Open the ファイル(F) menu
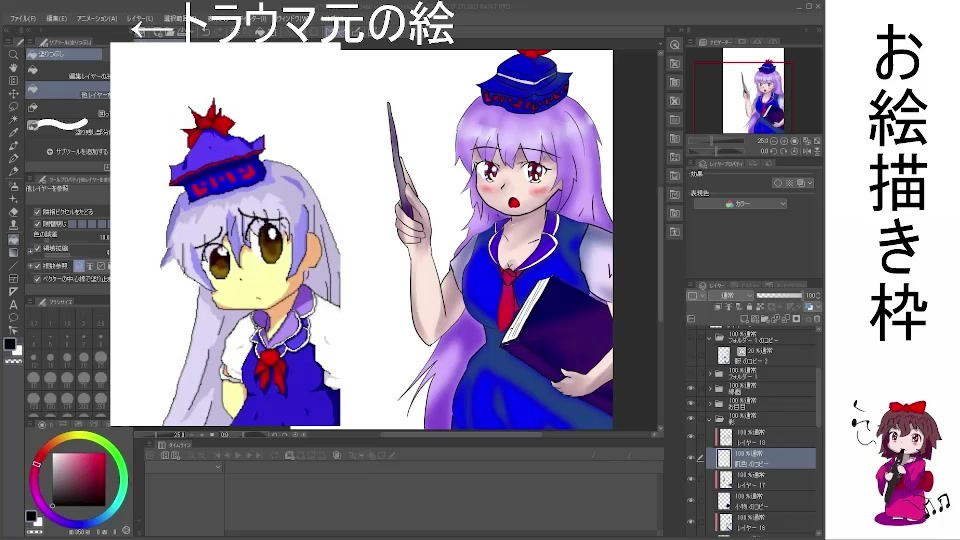The width and height of the screenshot is (960, 540). [x=22, y=19]
